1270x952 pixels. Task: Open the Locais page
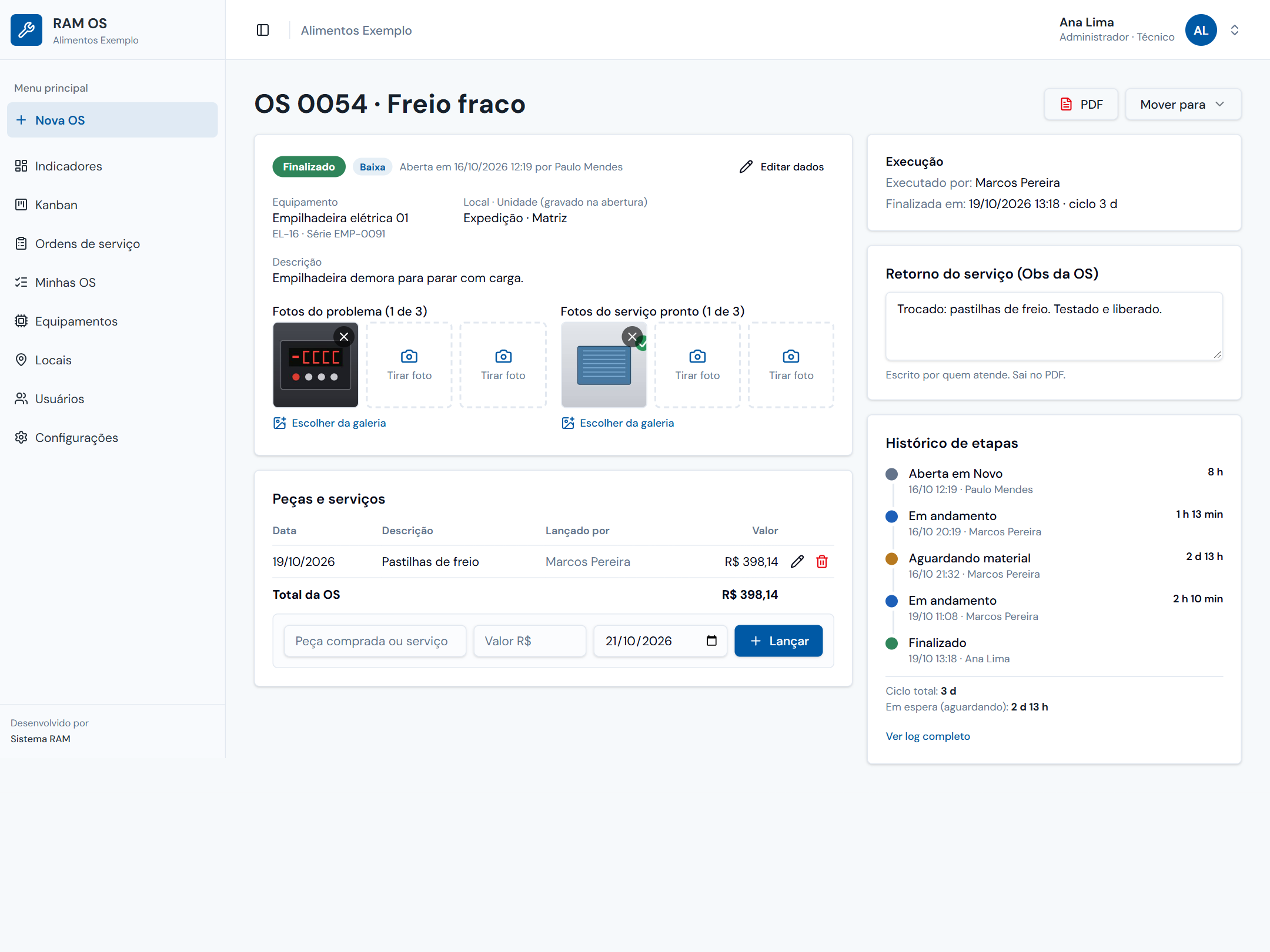coord(112,360)
